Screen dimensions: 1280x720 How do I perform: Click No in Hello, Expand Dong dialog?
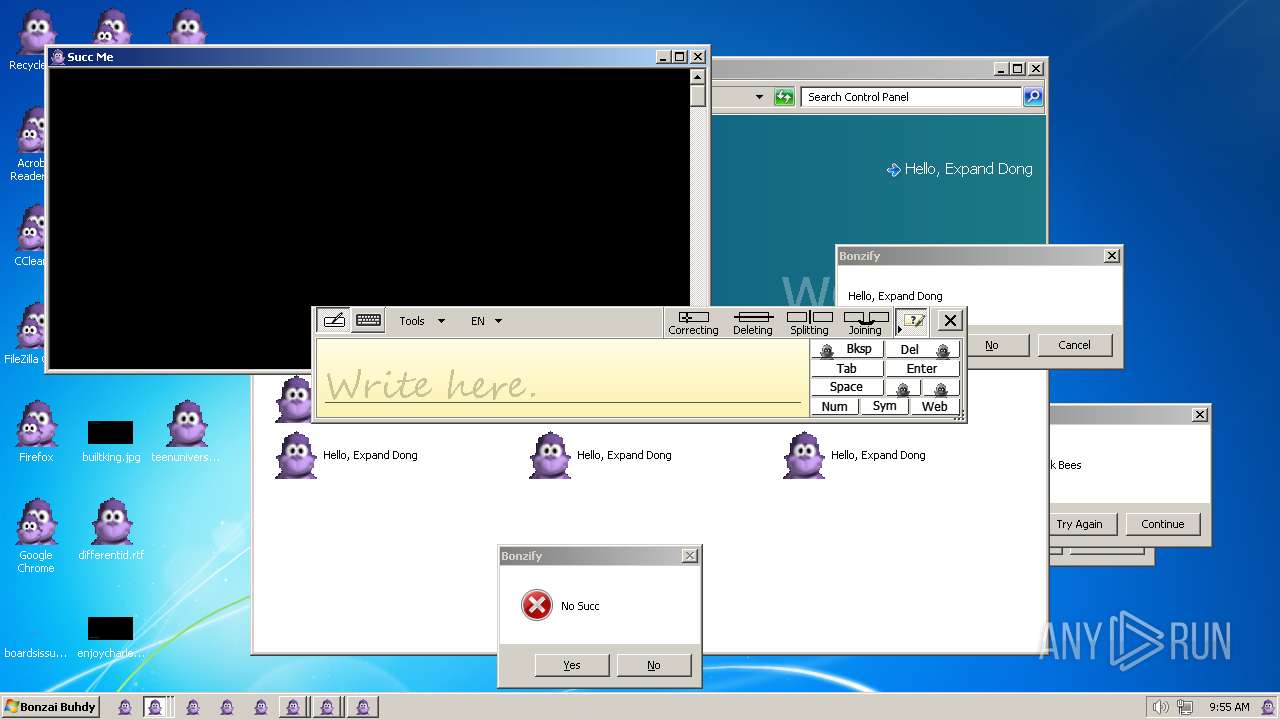(991, 345)
